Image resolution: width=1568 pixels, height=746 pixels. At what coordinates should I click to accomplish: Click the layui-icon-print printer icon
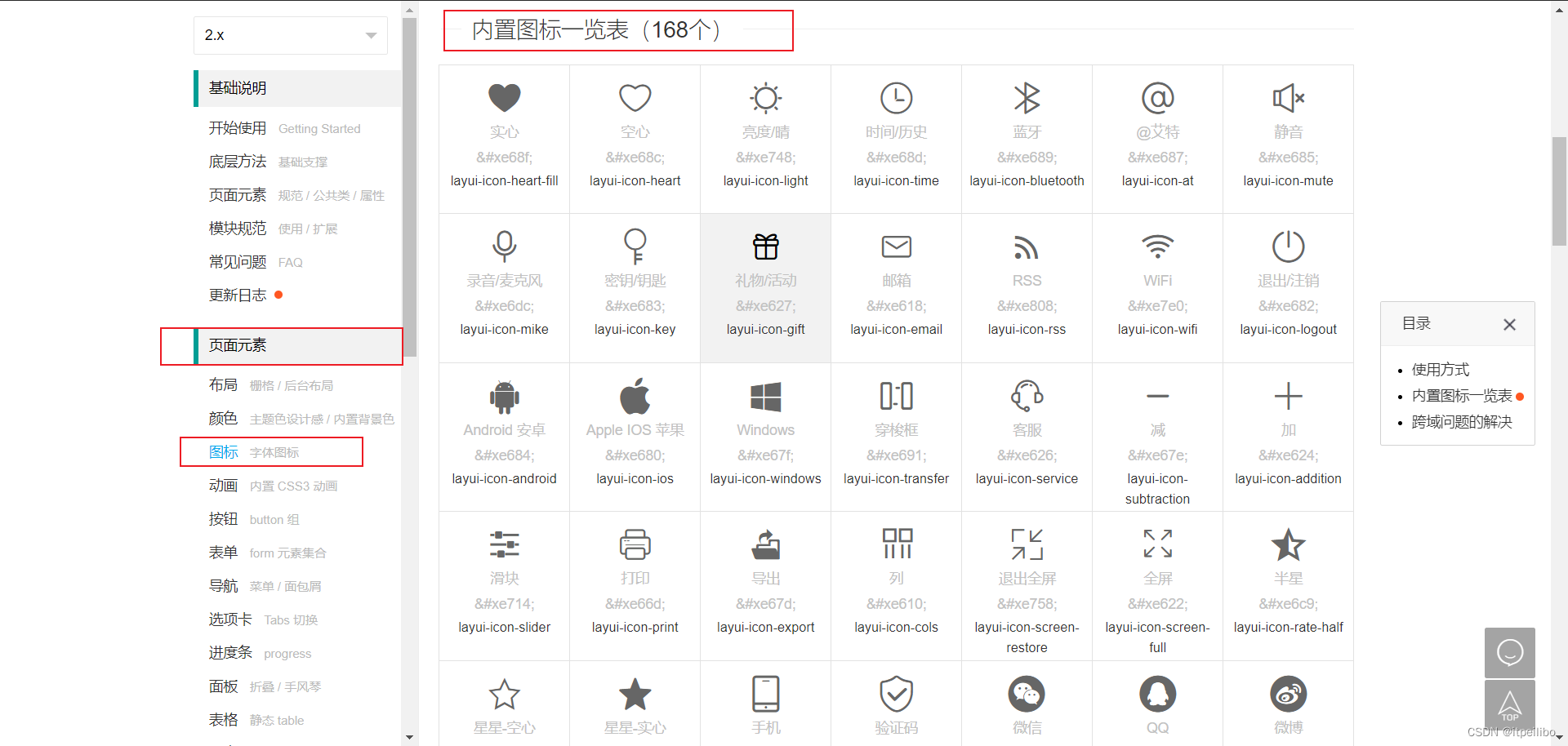pyautogui.click(x=635, y=545)
